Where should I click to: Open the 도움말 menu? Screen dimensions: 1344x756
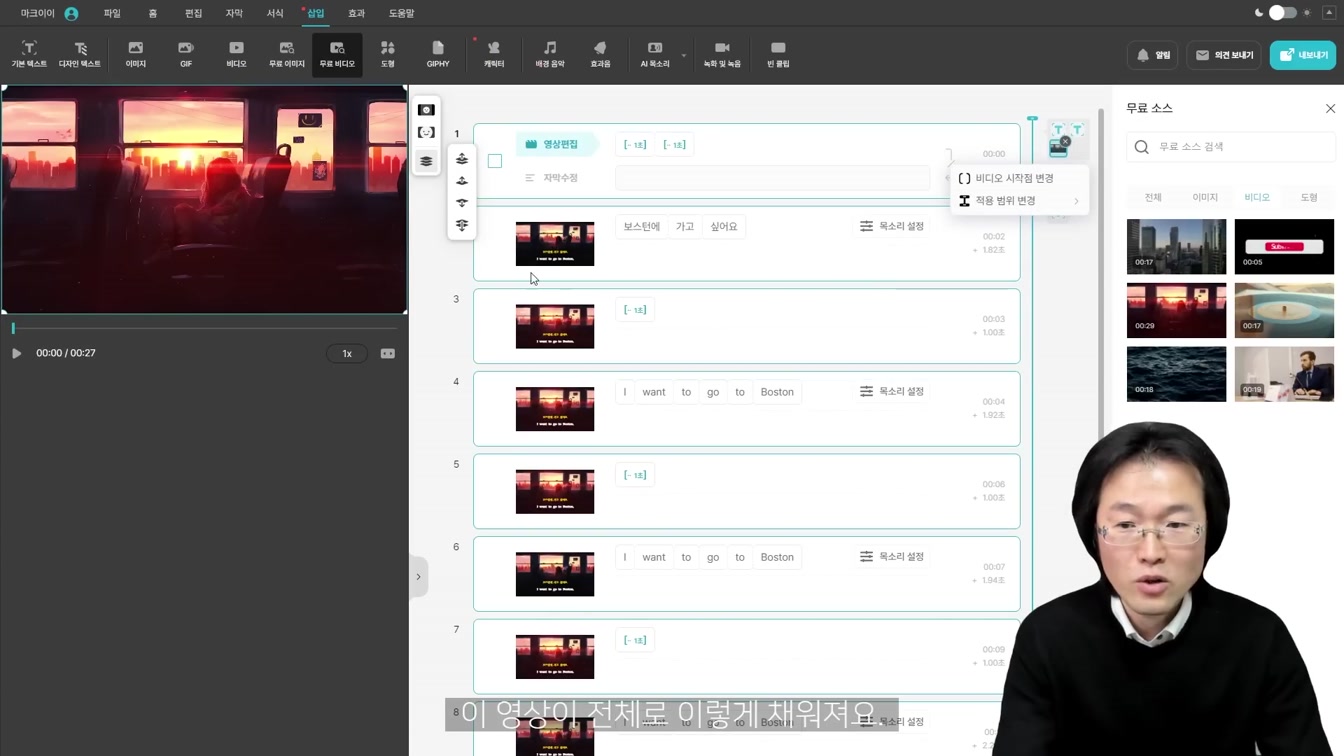click(x=401, y=14)
